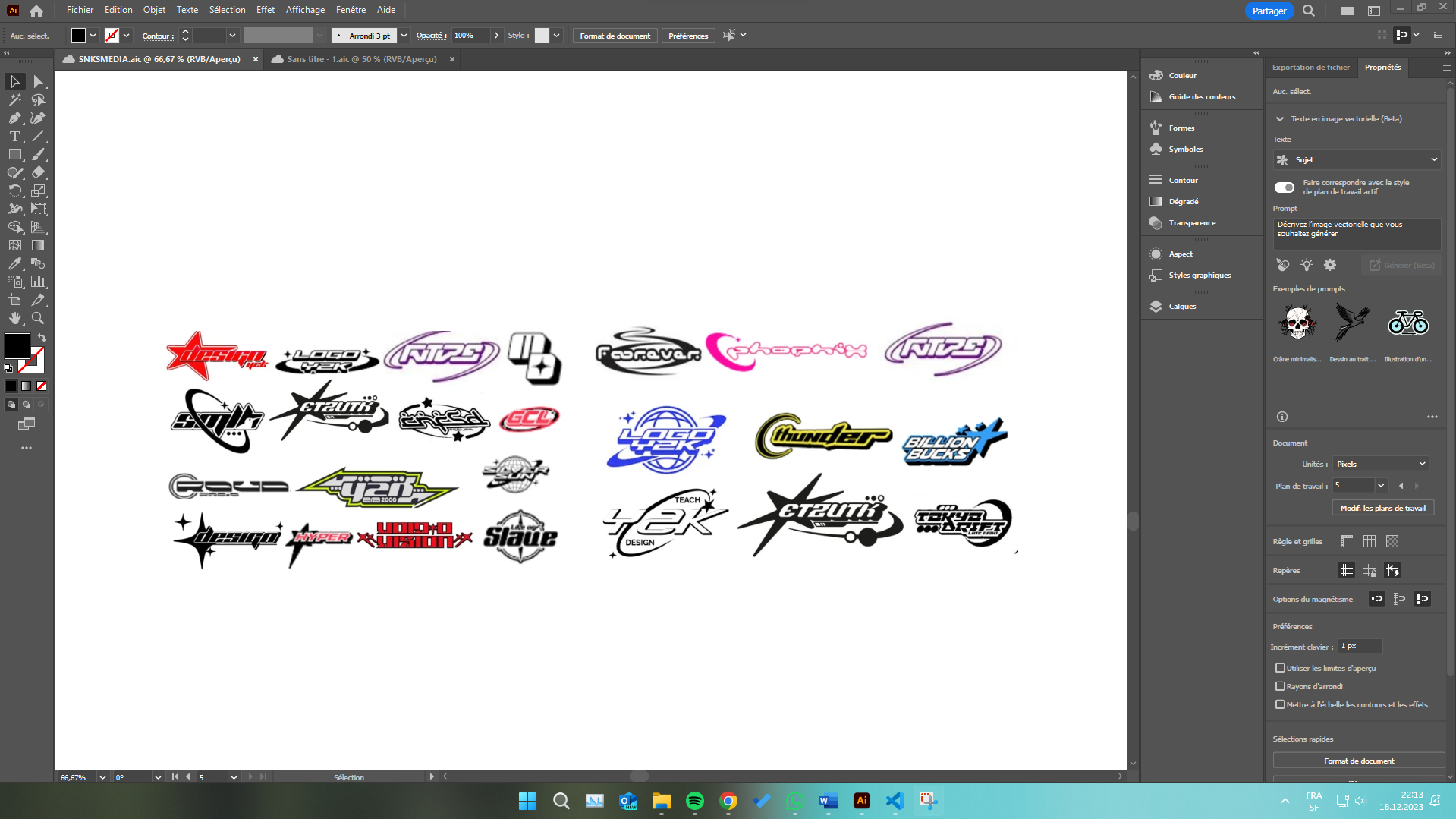Click the Style swatch in control bar
This screenshot has height=819, width=1456.
click(542, 36)
